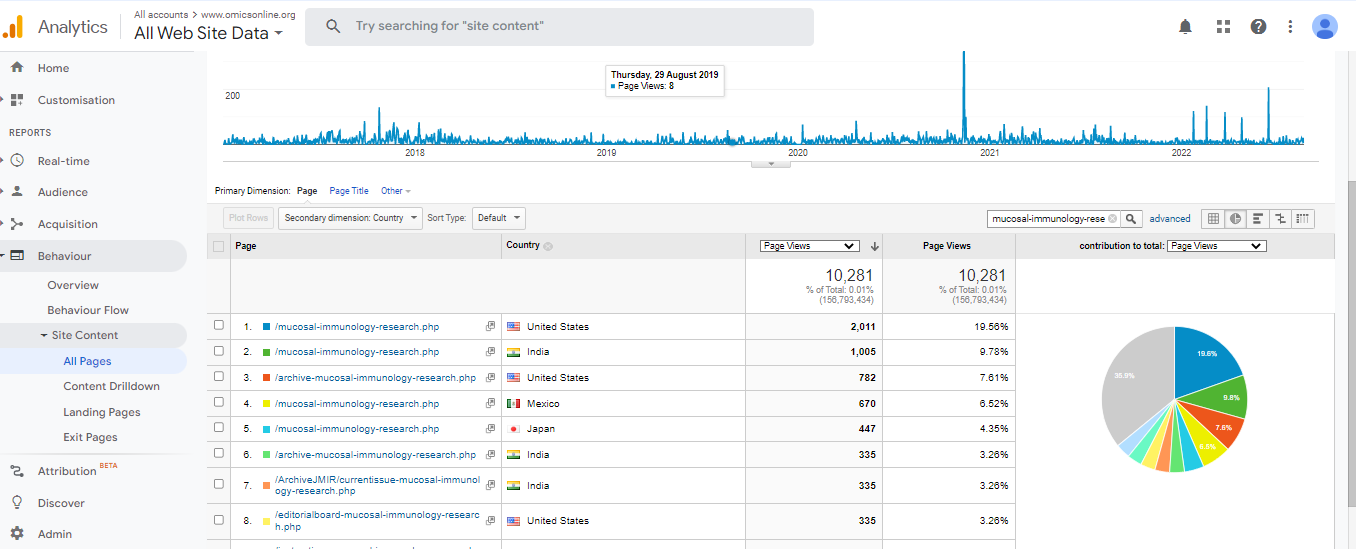Open the Exit Pages report
The height and width of the screenshot is (549, 1356).
(x=90, y=437)
